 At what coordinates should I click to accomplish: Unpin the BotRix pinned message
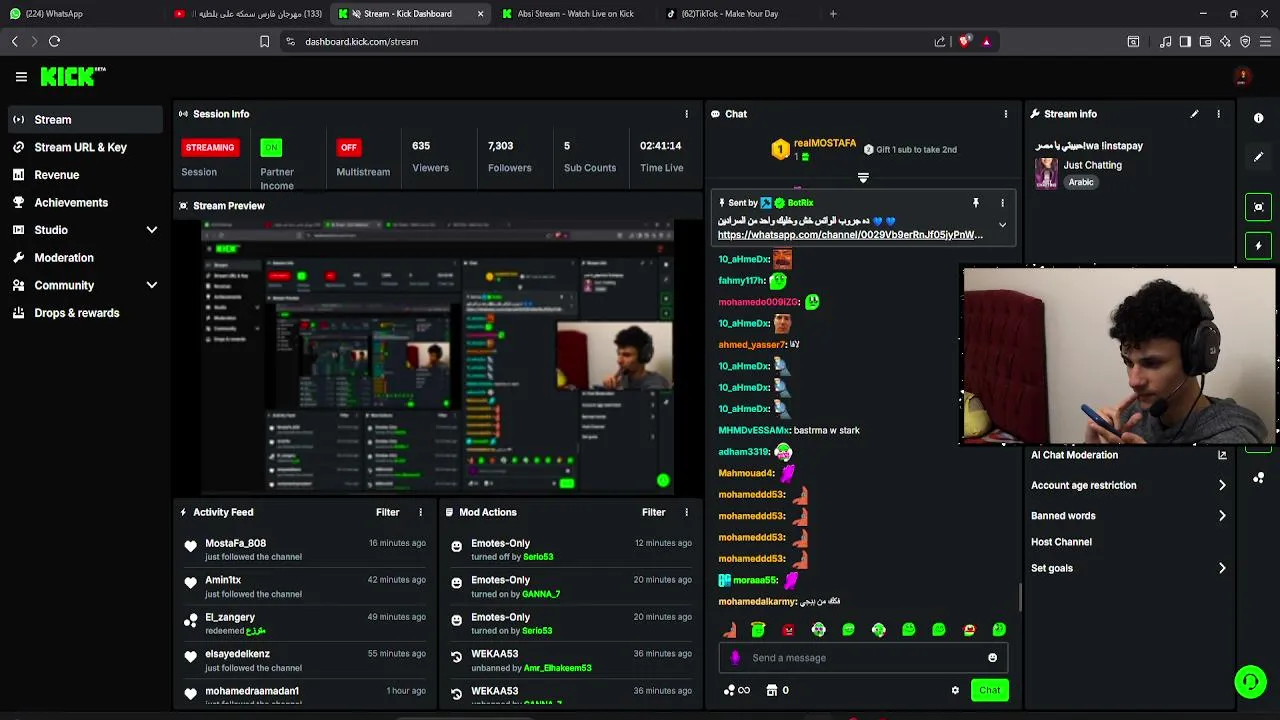(x=975, y=203)
